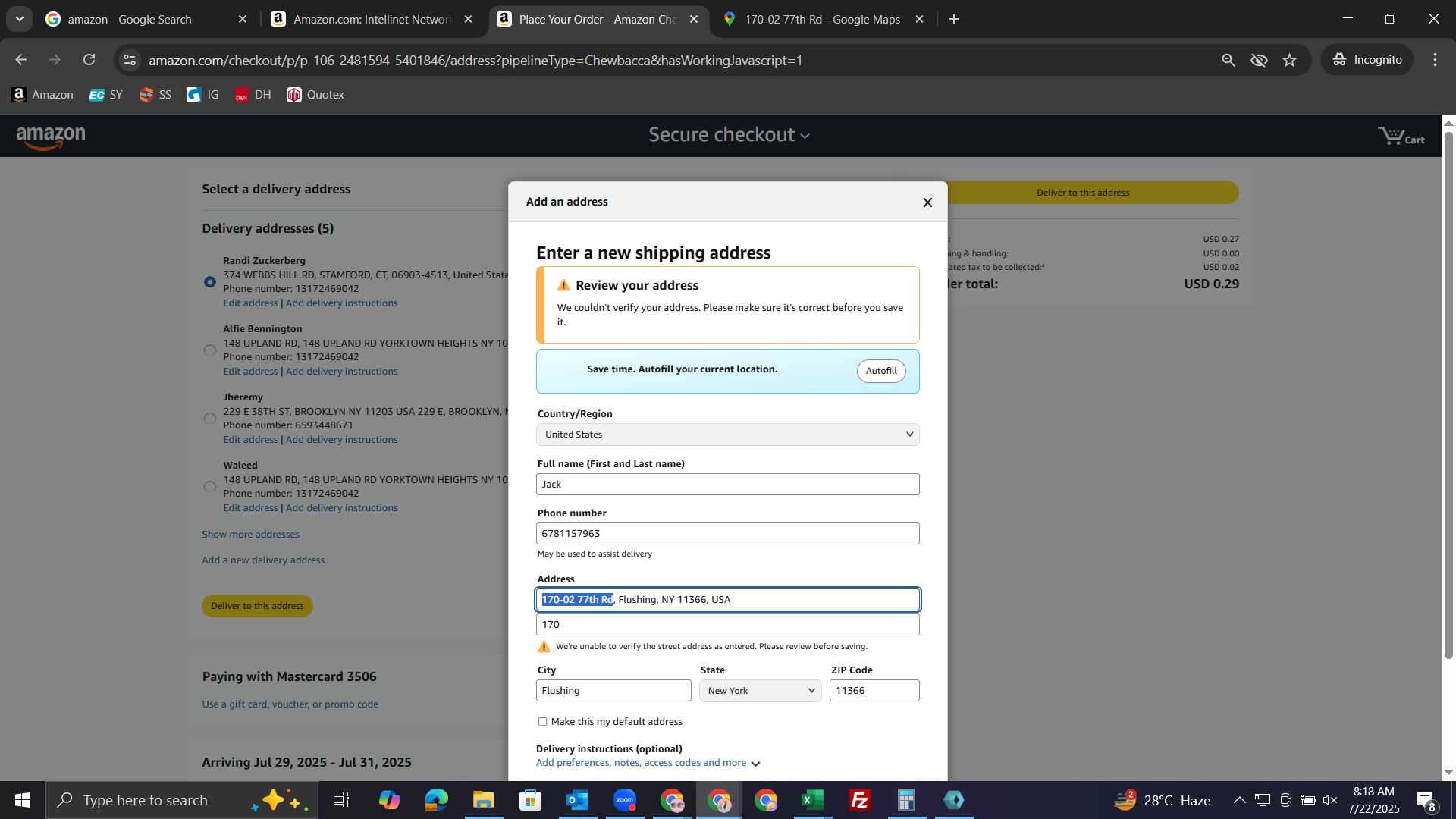The width and height of the screenshot is (1456, 819).
Task: Click the Incognito indicator button
Action: (x=1367, y=60)
